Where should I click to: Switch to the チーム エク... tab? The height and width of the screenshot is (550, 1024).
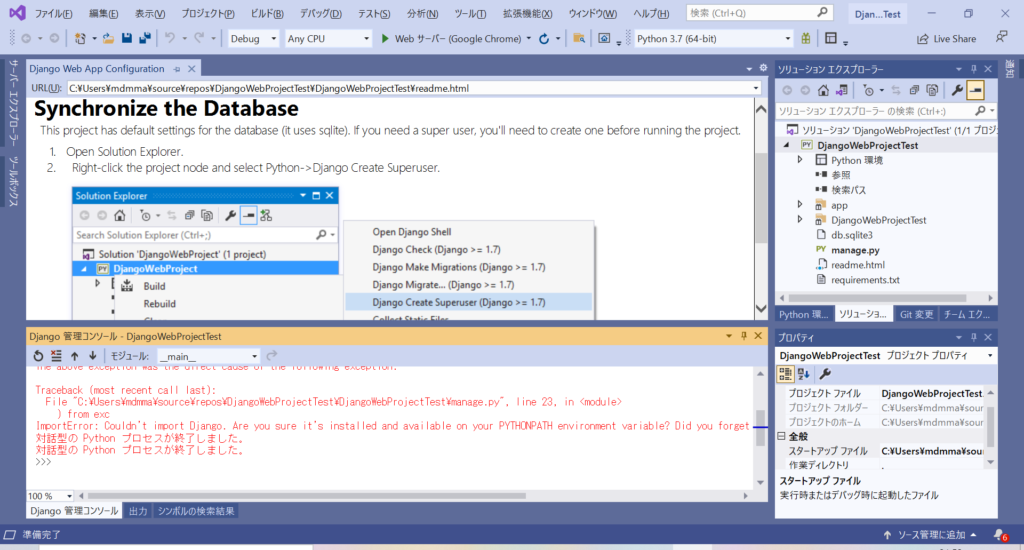click(967, 314)
